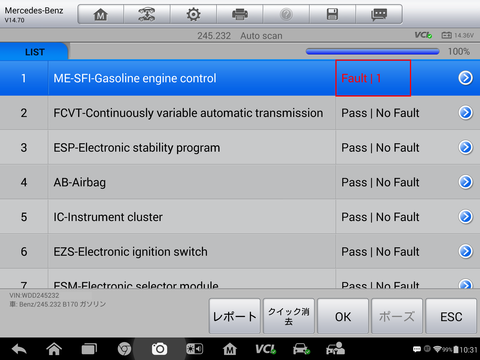Screen dimensions: 480x360
Task: Click the クイック消去 quick erase button
Action: [289, 316]
